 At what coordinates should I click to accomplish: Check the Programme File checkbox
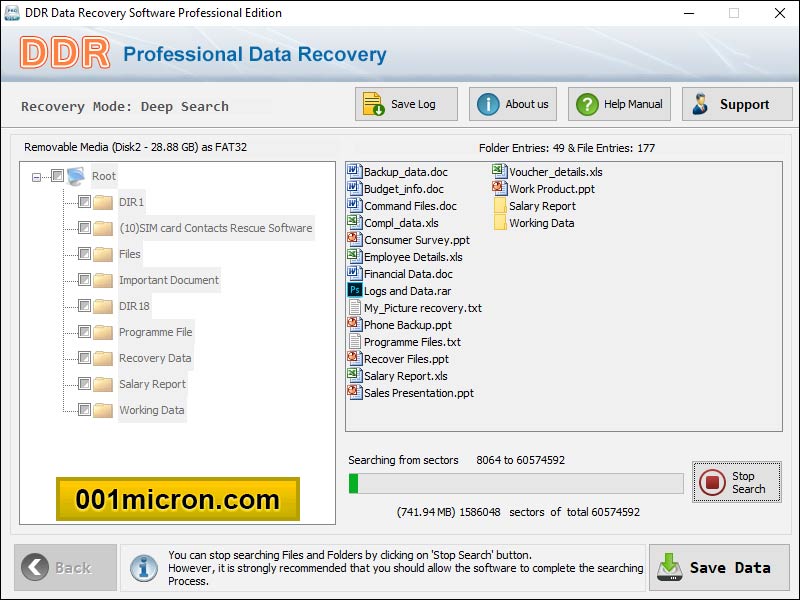(85, 332)
